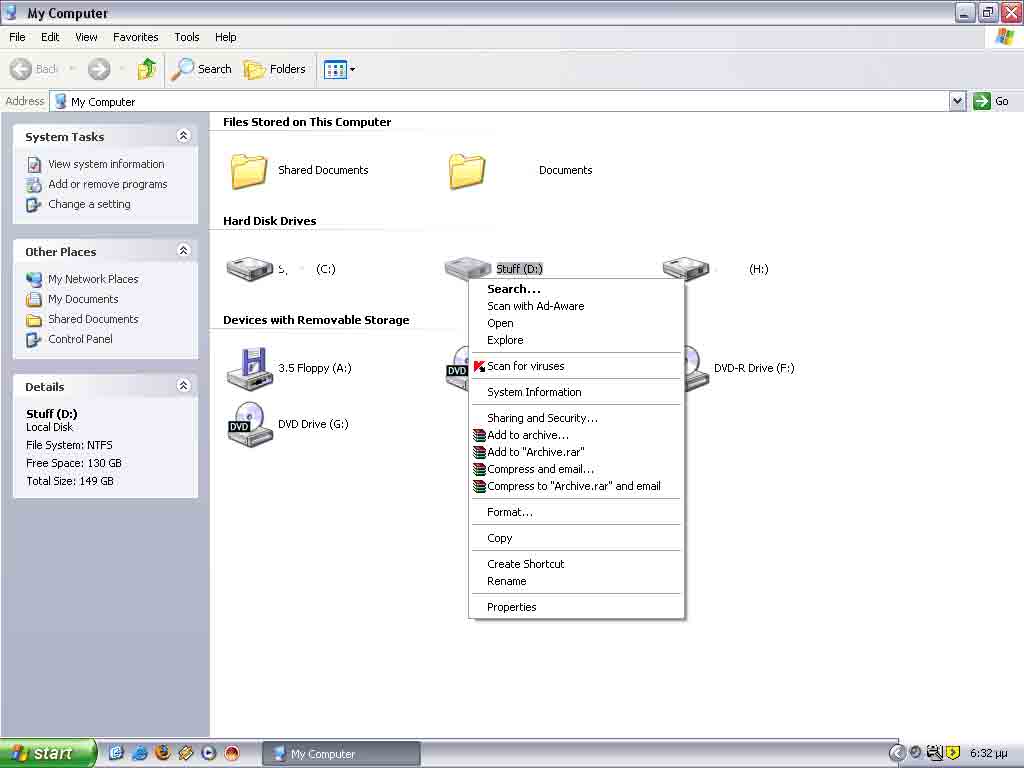Collapse the System Tasks panel
Viewport: 1024px width, 768px height.
[183, 136]
